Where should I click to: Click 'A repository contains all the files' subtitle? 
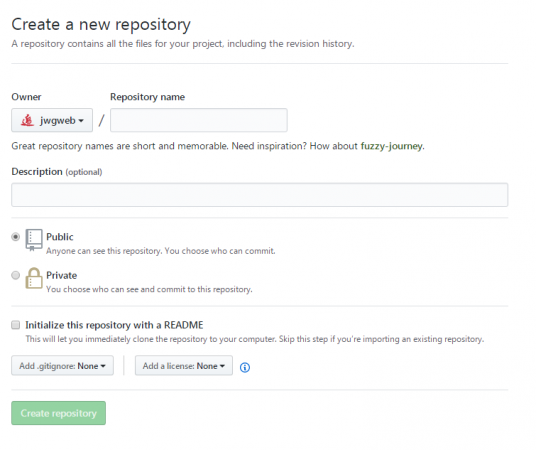pos(183,44)
